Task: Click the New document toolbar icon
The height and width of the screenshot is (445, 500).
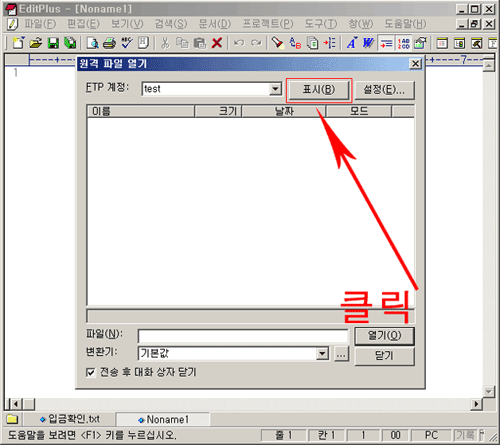Action: (19, 43)
